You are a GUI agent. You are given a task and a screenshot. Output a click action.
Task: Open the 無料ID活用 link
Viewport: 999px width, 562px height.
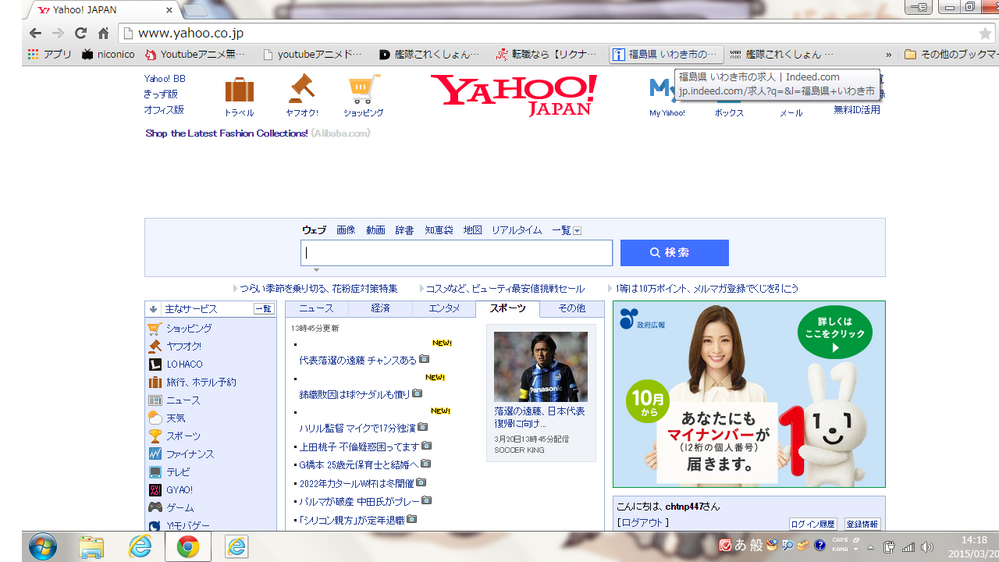point(857,110)
